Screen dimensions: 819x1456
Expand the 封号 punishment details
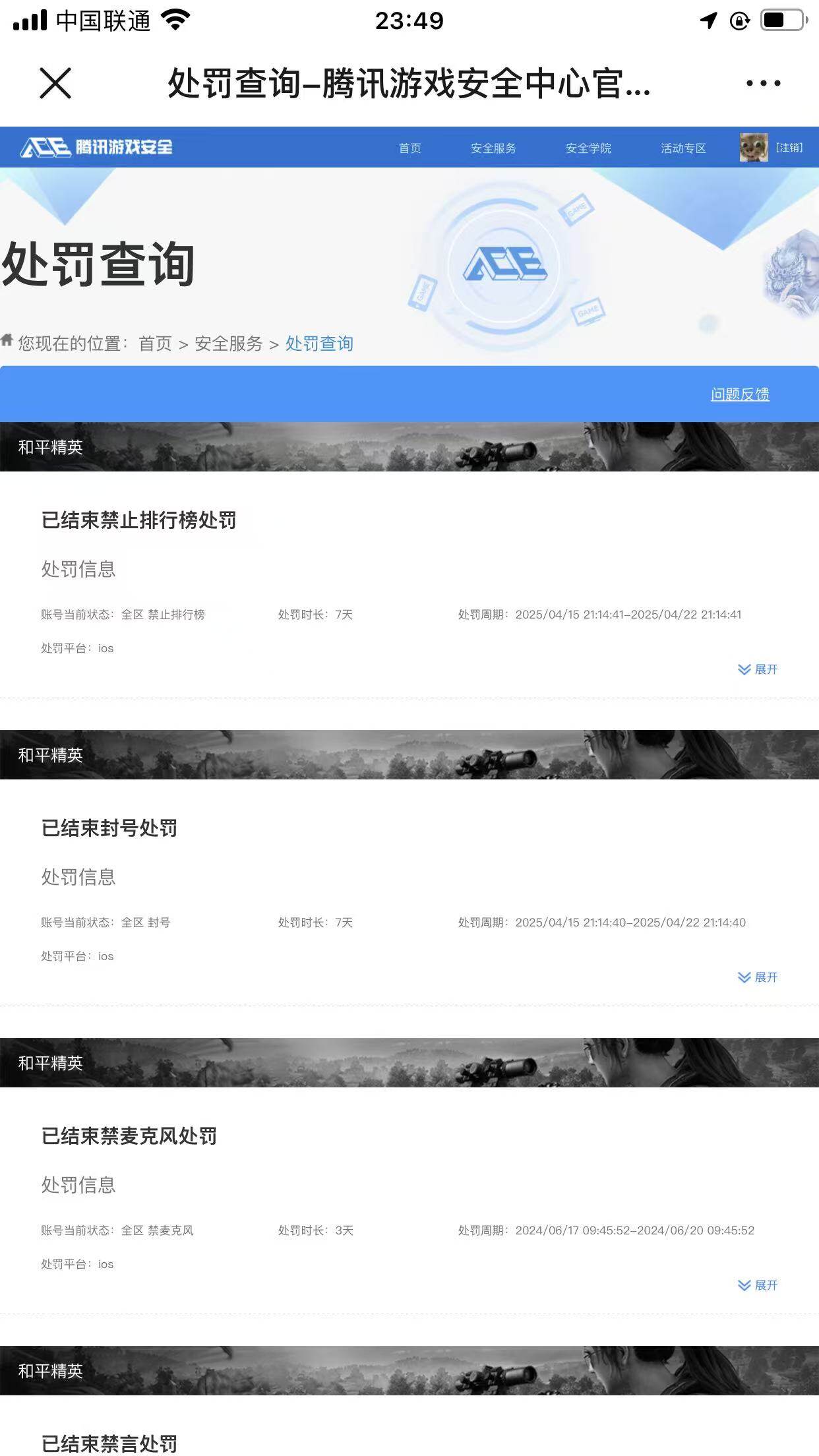[x=758, y=977]
